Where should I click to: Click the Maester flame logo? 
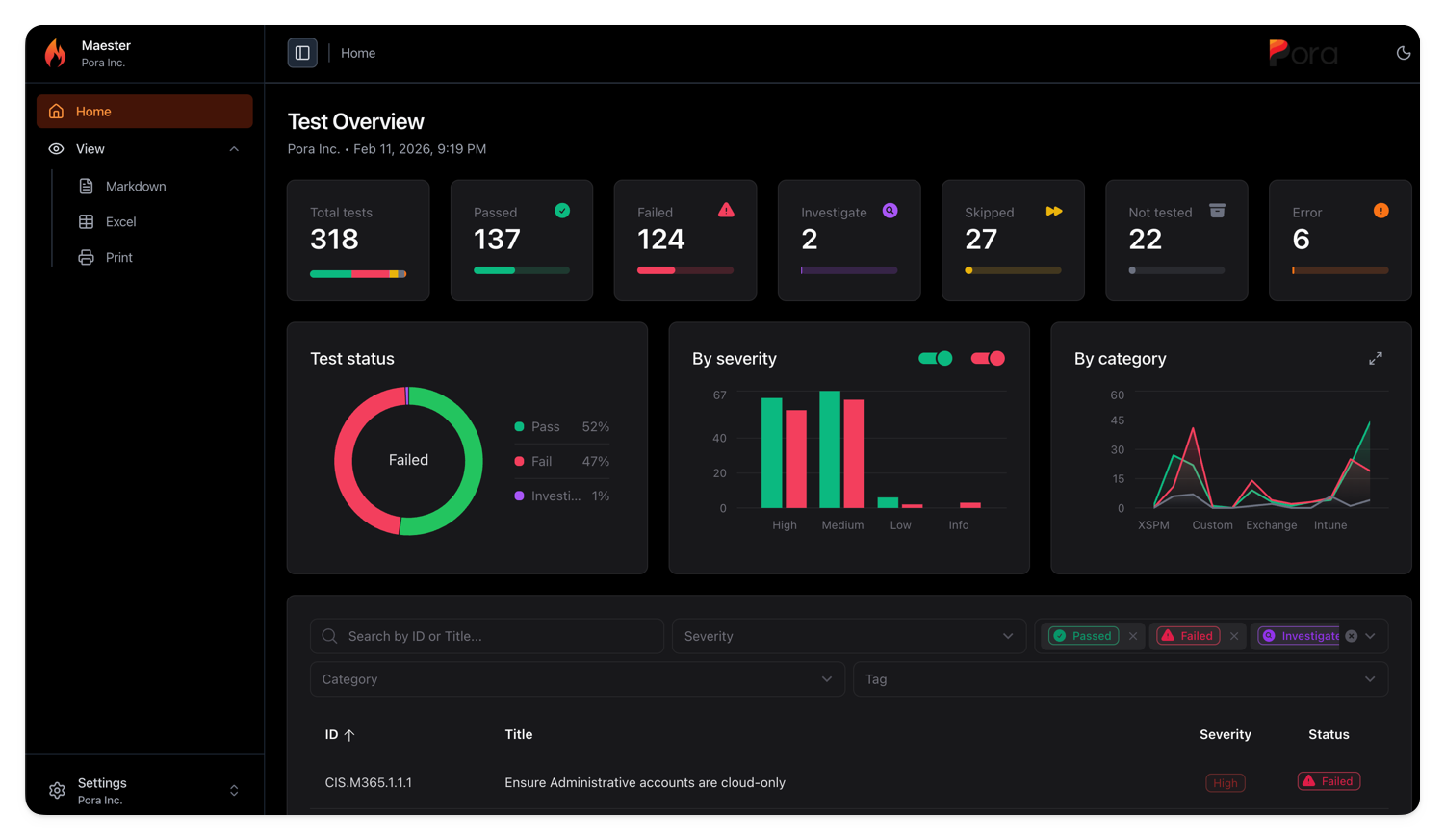tap(56, 53)
